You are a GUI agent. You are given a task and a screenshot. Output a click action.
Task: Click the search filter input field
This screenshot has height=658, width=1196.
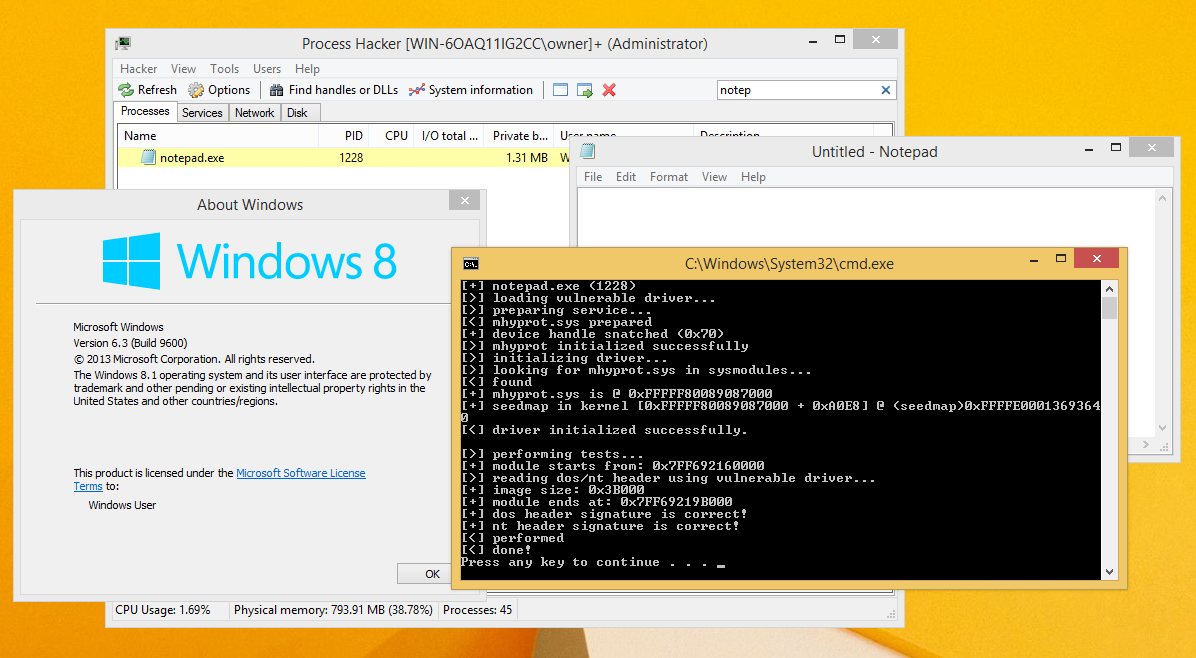pyautogui.click(x=798, y=90)
